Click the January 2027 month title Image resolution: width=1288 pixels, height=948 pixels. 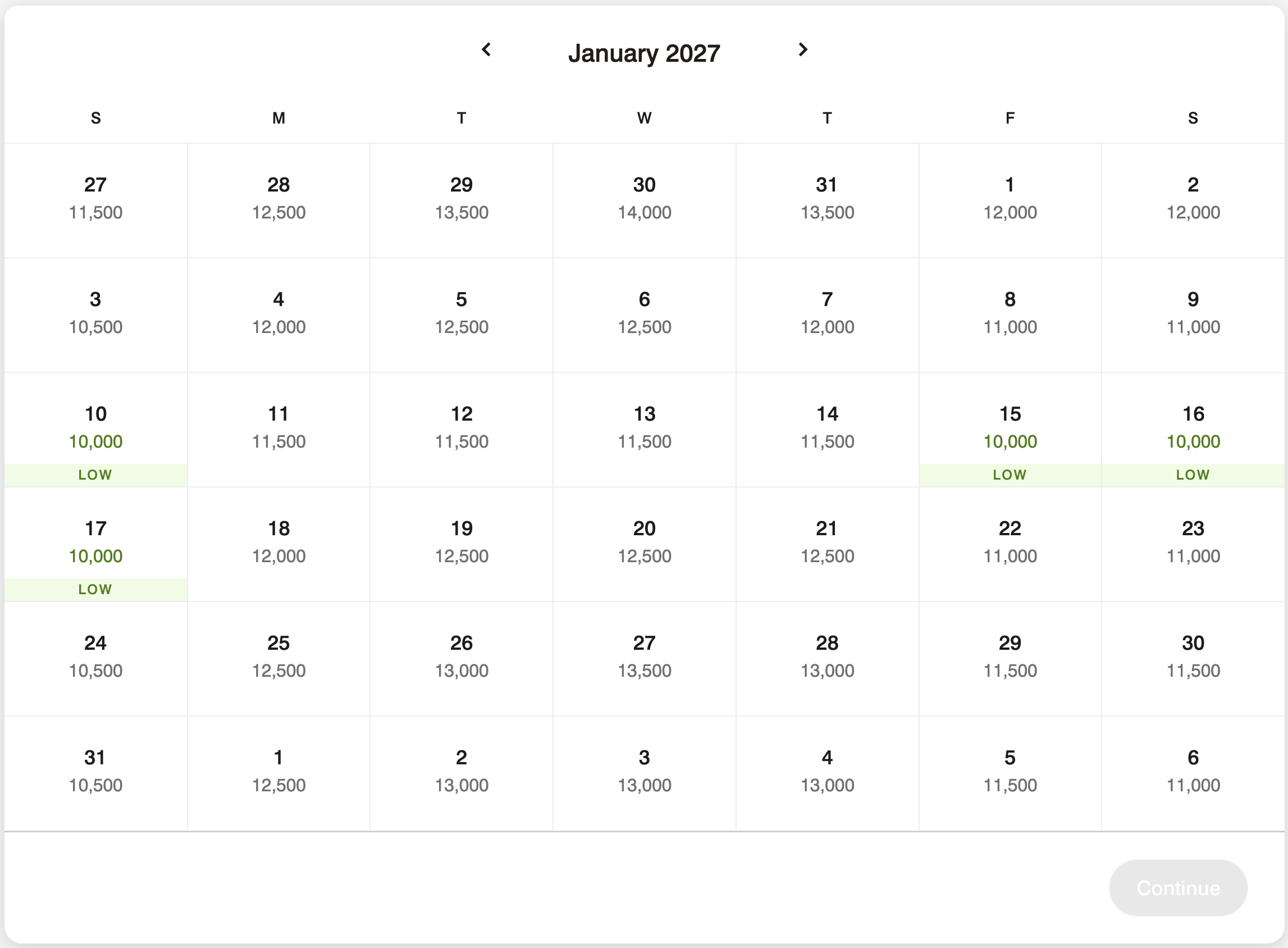pyautogui.click(x=643, y=53)
